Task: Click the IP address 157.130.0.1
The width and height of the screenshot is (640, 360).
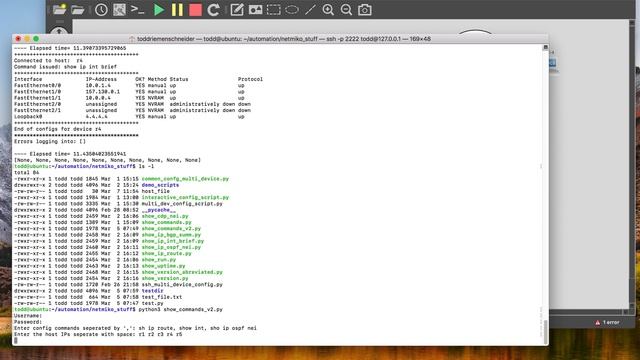Action: tap(103, 91)
